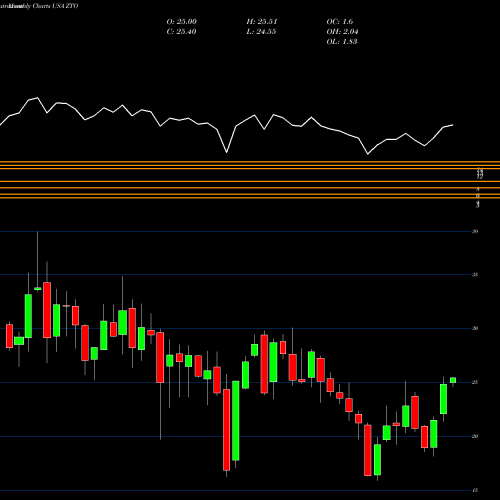Click the last point of the white indicator line
500x500 pixels.
tap(453, 125)
